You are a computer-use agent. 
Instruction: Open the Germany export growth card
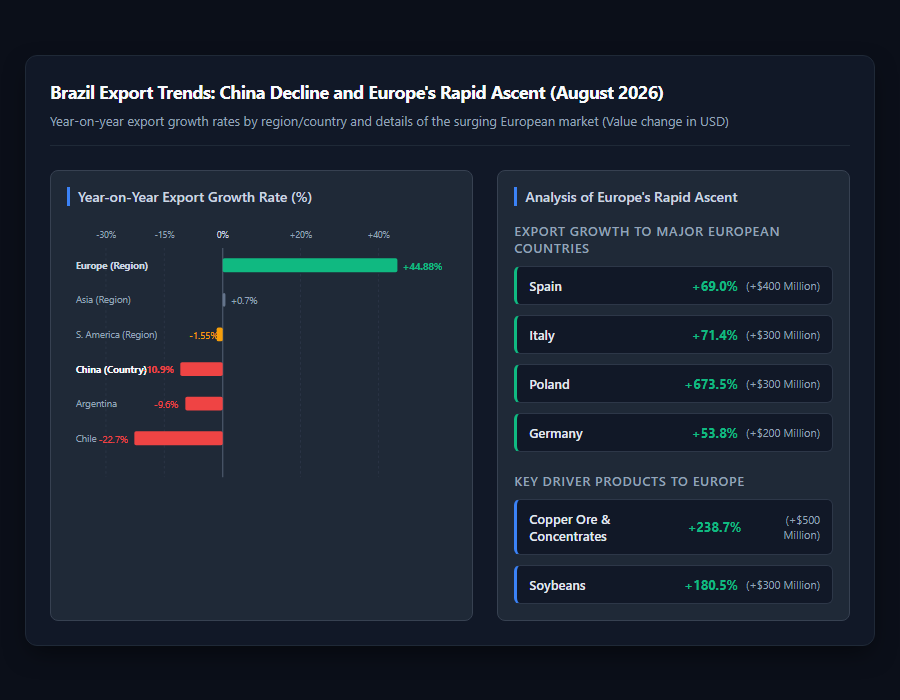(673, 433)
